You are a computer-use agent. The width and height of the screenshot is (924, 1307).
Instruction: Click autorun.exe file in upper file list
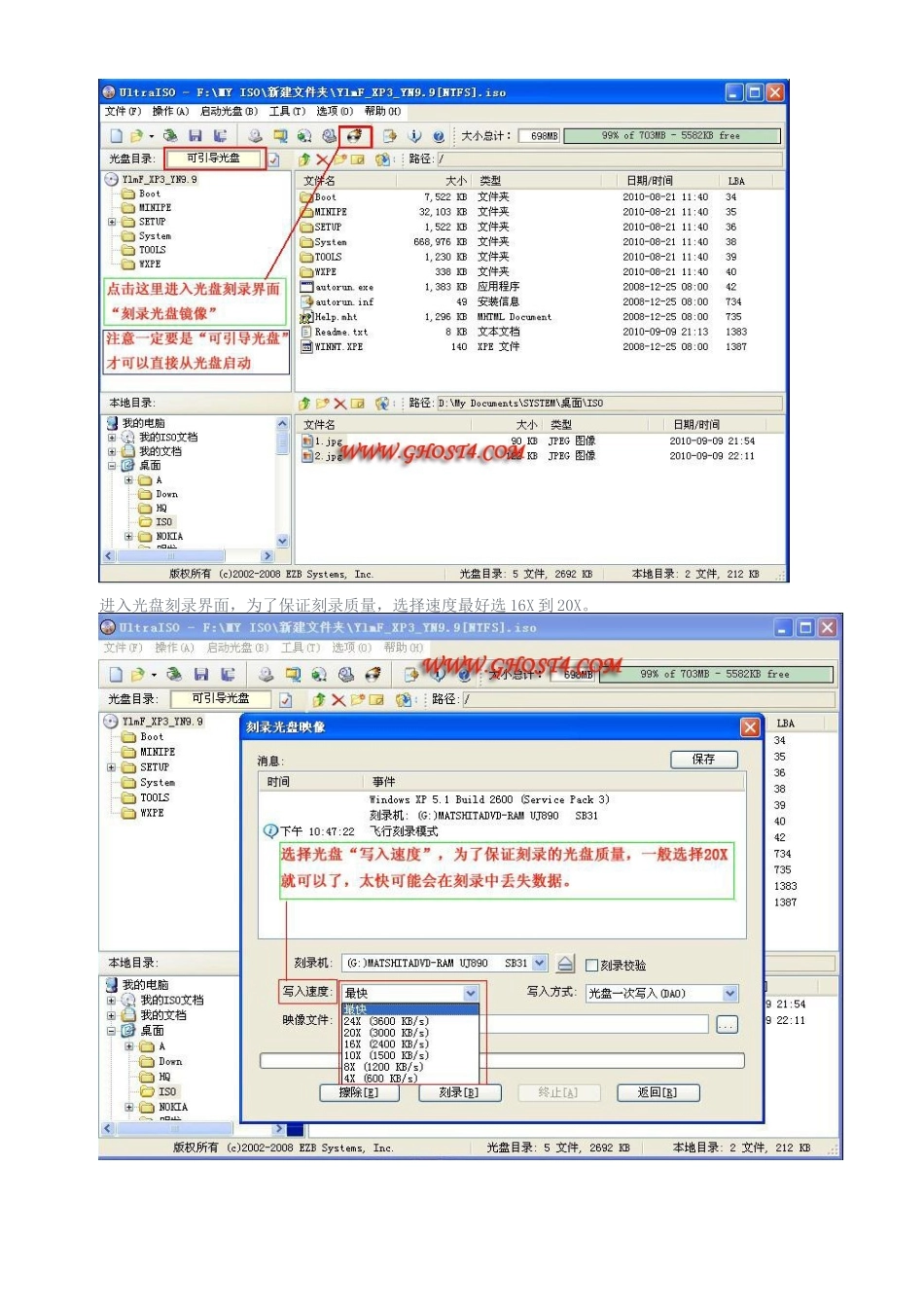338,288
